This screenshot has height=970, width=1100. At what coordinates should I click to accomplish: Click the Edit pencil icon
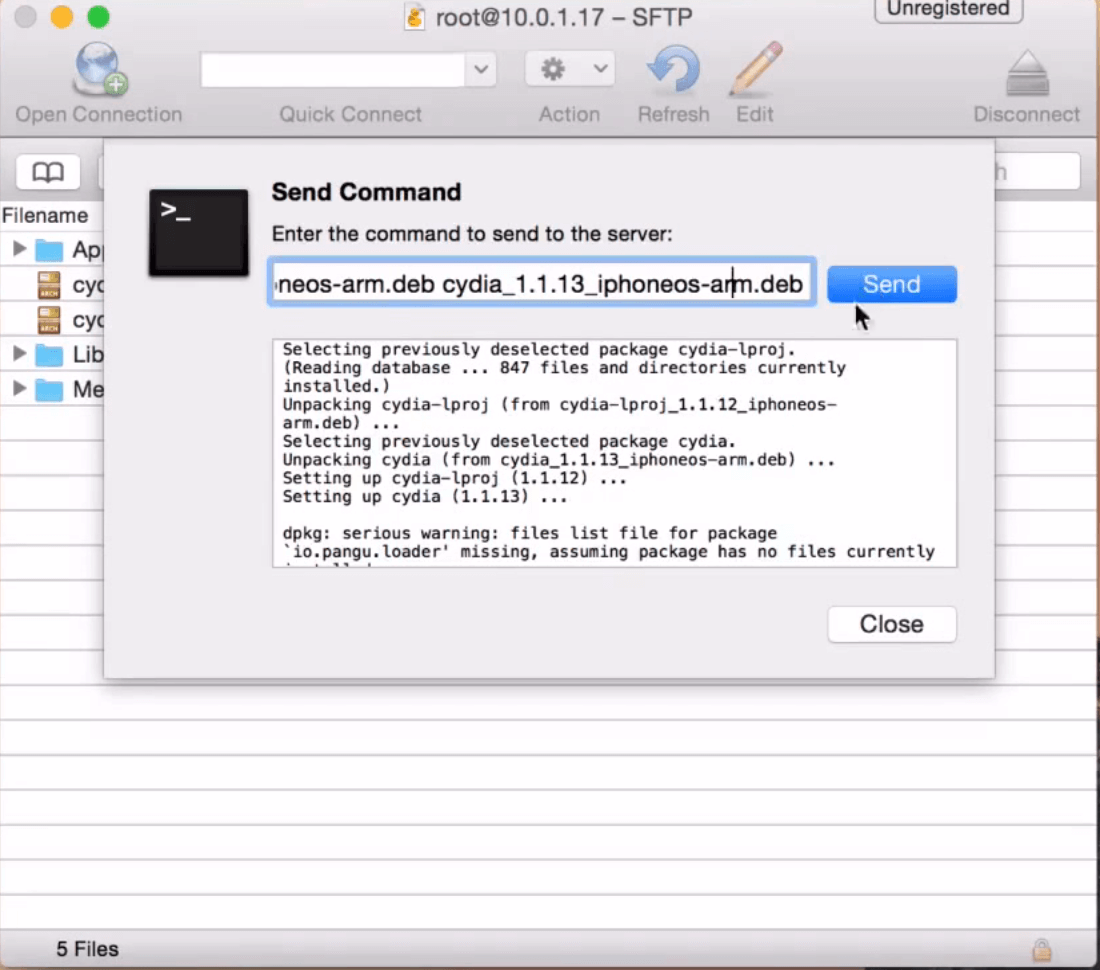[x=755, y=71]
